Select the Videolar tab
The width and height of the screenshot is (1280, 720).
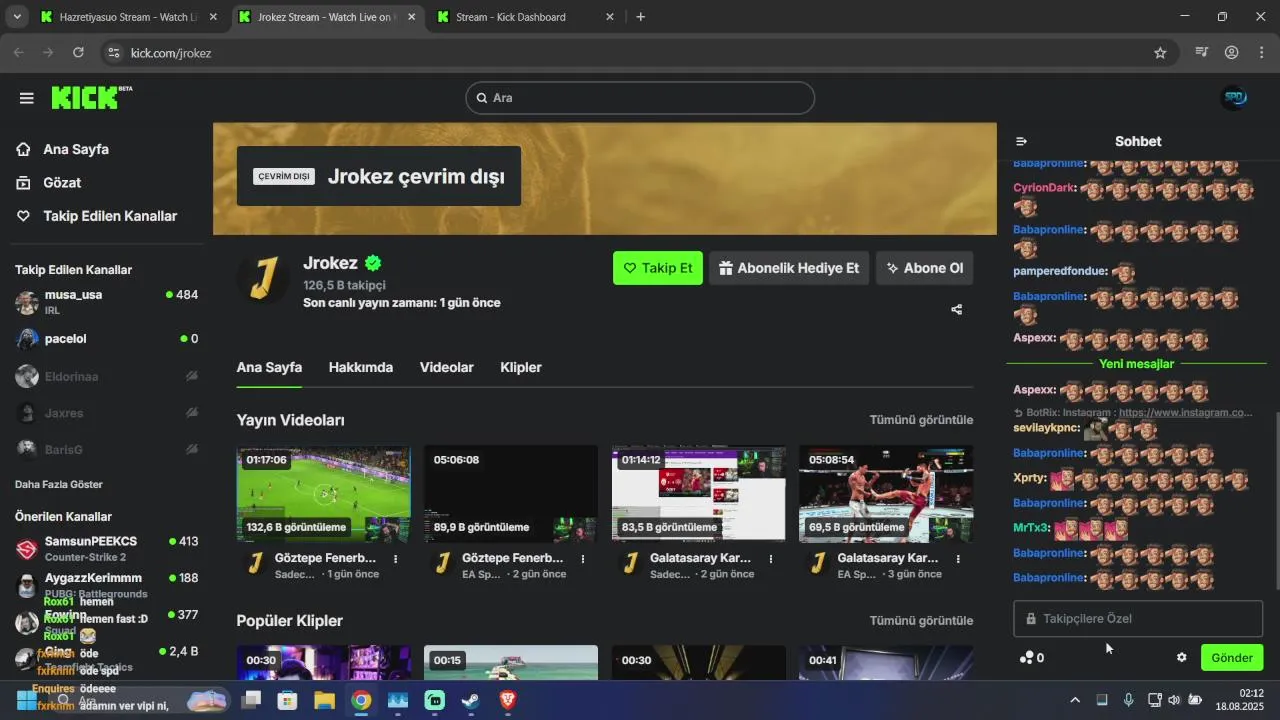point(447,367)
